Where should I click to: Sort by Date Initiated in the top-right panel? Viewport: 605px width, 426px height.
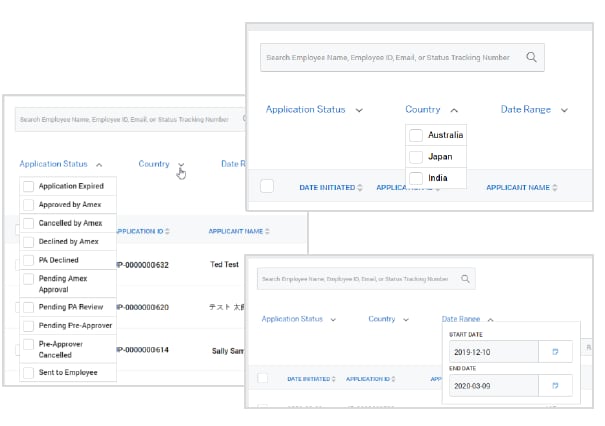[x=360, y=188]
